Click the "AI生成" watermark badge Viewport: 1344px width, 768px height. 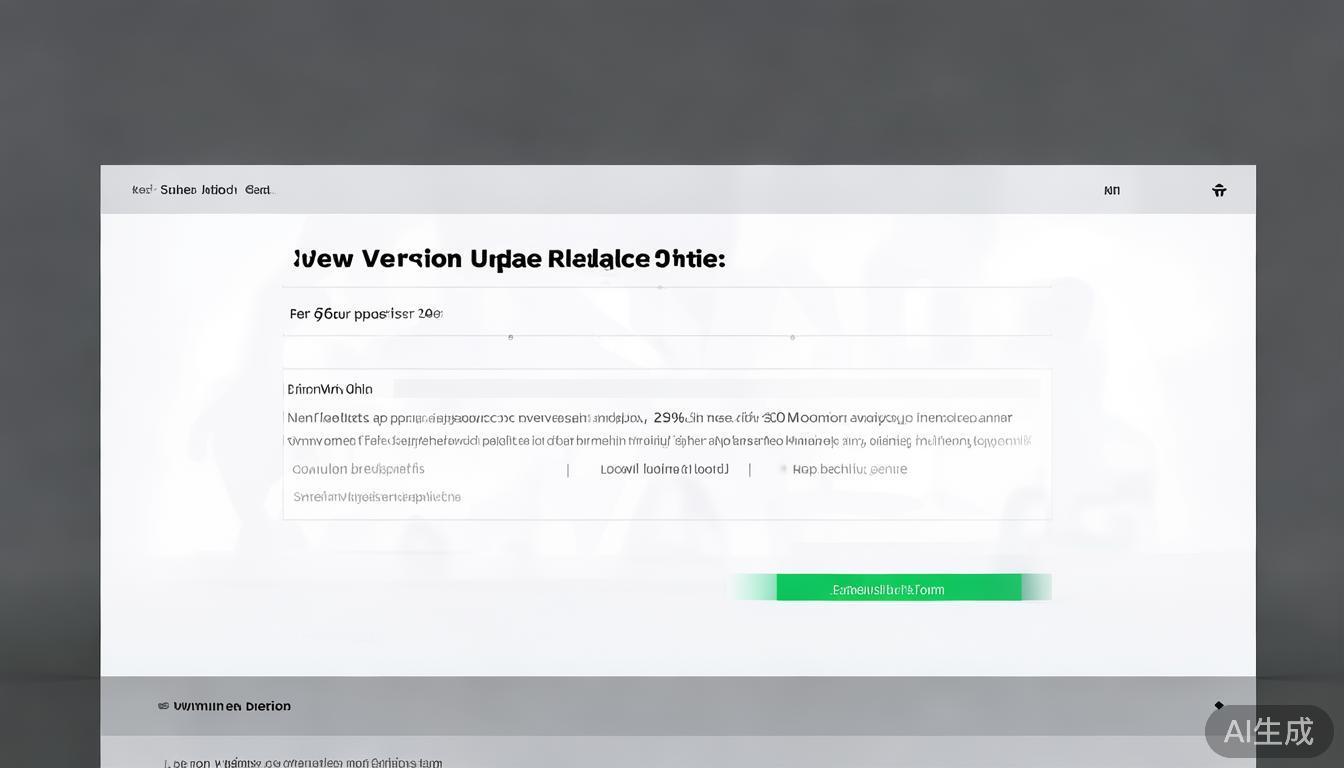pos(1268,731)
